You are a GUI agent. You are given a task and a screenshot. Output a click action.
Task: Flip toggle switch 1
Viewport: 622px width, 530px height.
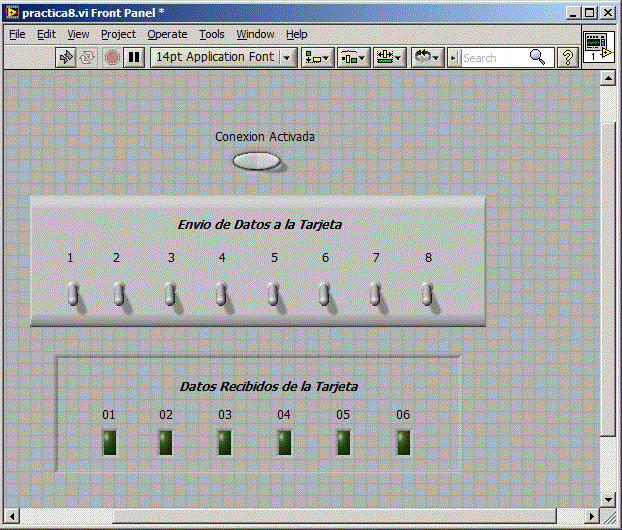tap(73, 294)
